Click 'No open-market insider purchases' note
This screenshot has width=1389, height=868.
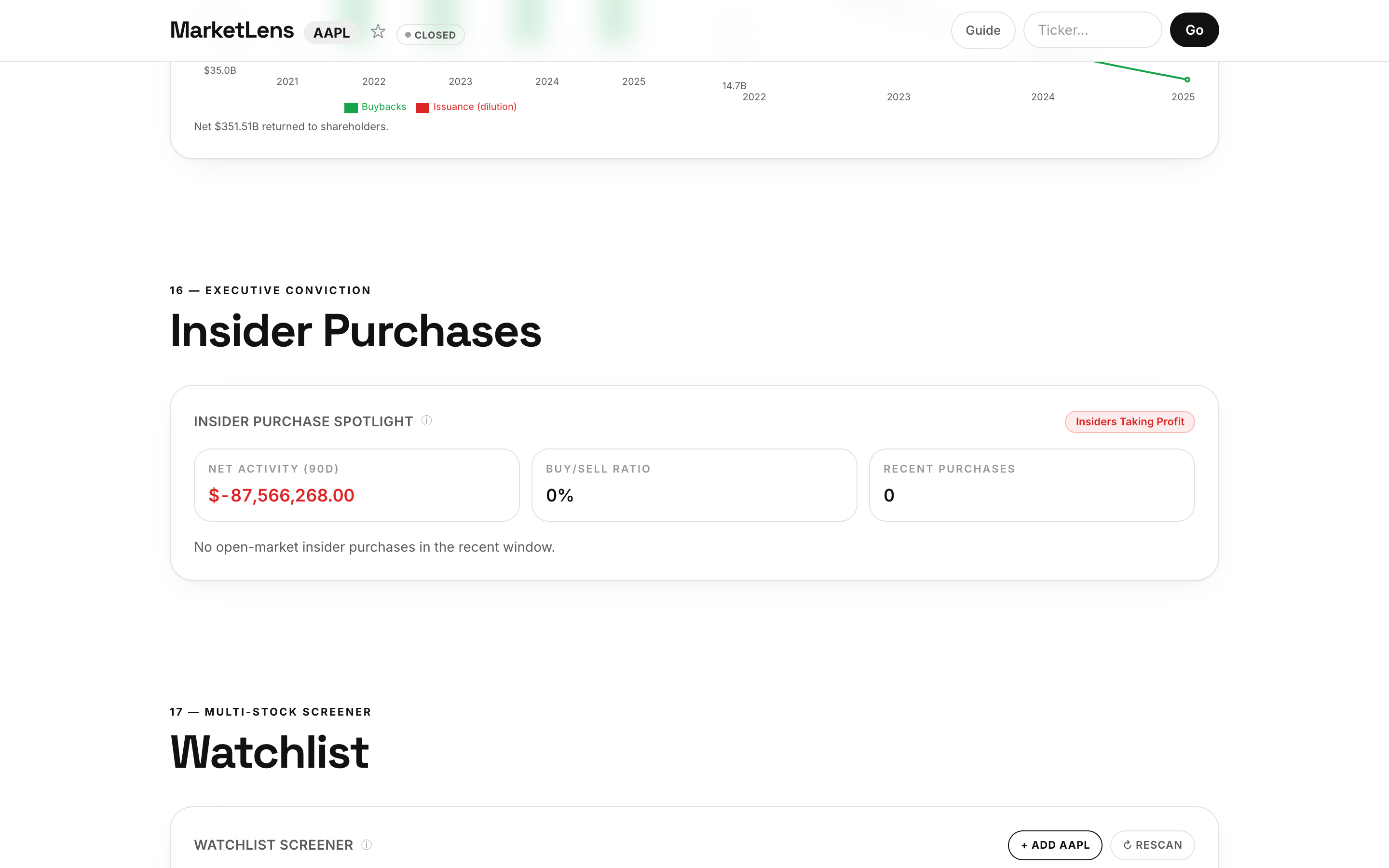tap(374, 547)
